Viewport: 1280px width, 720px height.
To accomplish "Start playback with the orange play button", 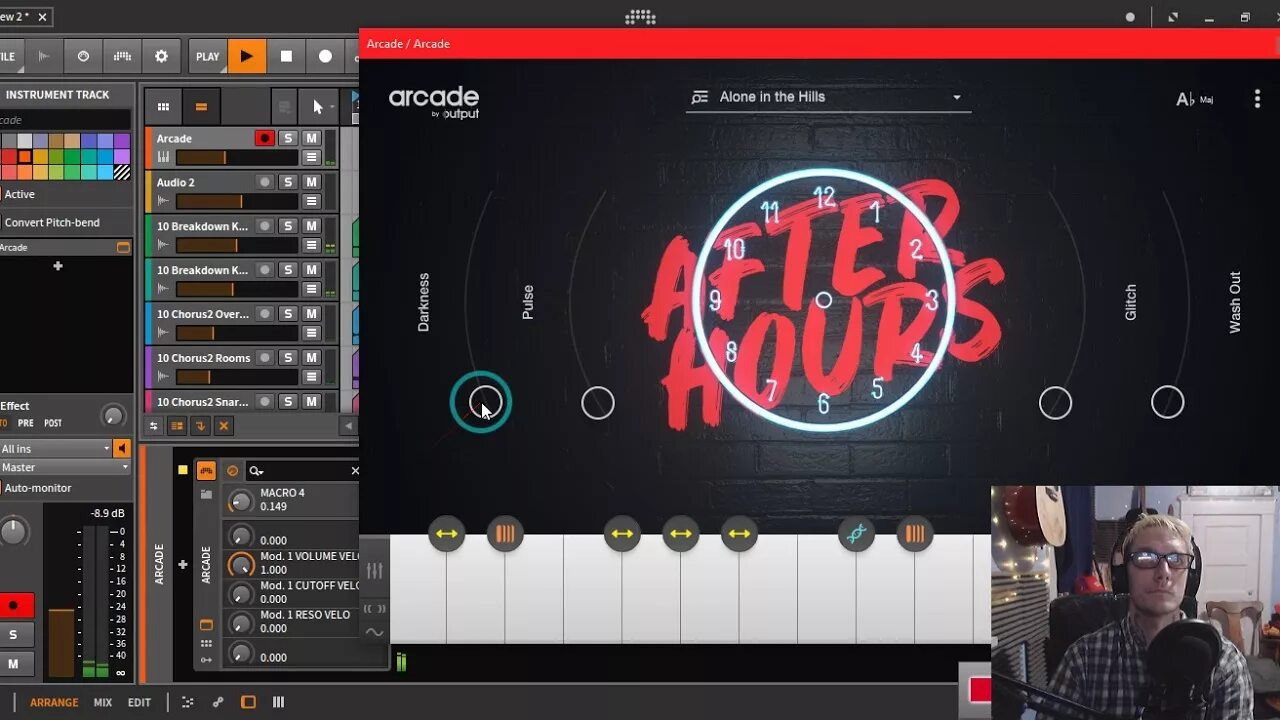I will (x=246, y=56).
